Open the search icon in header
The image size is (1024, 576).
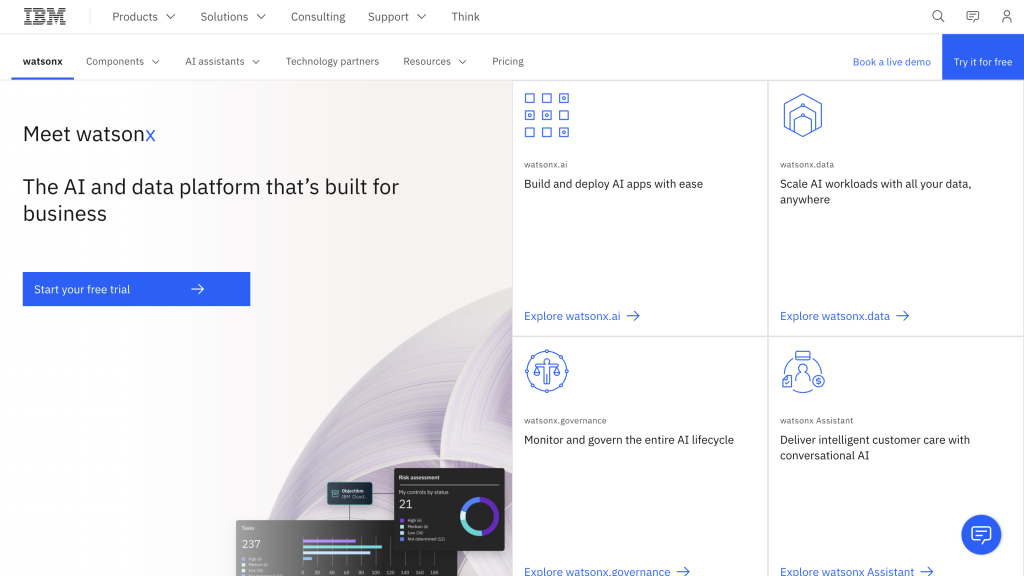[938, 16]
